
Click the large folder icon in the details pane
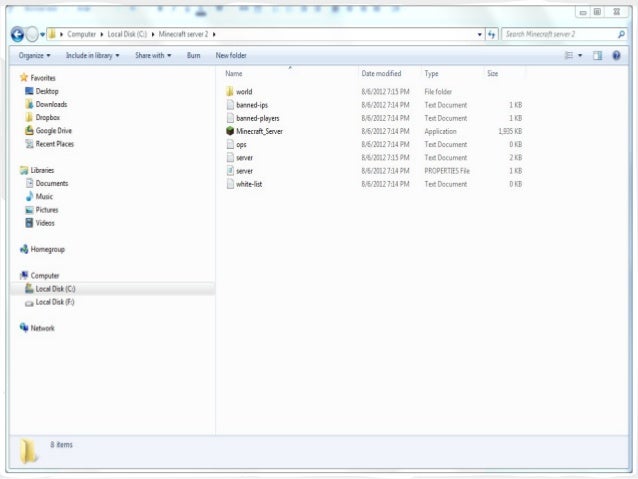click(29, 451)
